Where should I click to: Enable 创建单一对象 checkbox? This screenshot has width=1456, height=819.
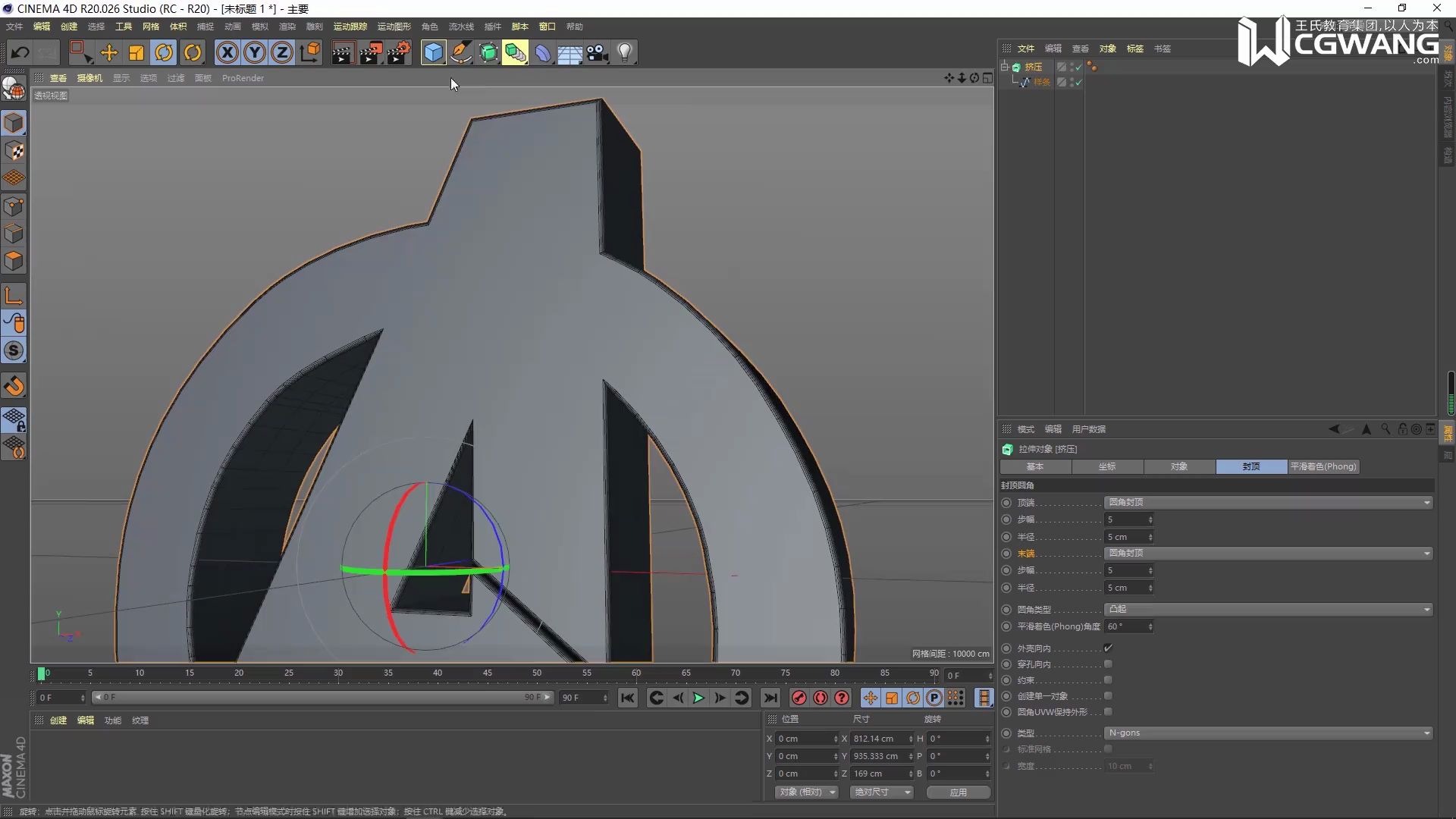[x=1108, y=696]
